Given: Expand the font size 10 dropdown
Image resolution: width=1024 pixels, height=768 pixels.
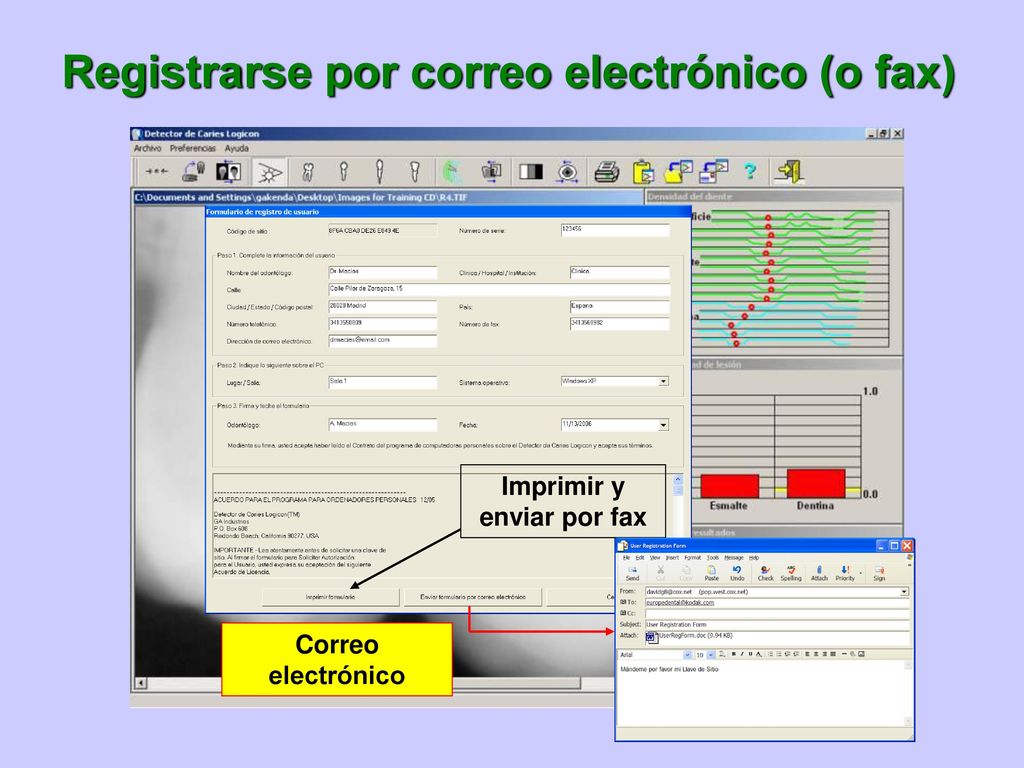Looking at the screenshot, I should [x=711, y=654].
